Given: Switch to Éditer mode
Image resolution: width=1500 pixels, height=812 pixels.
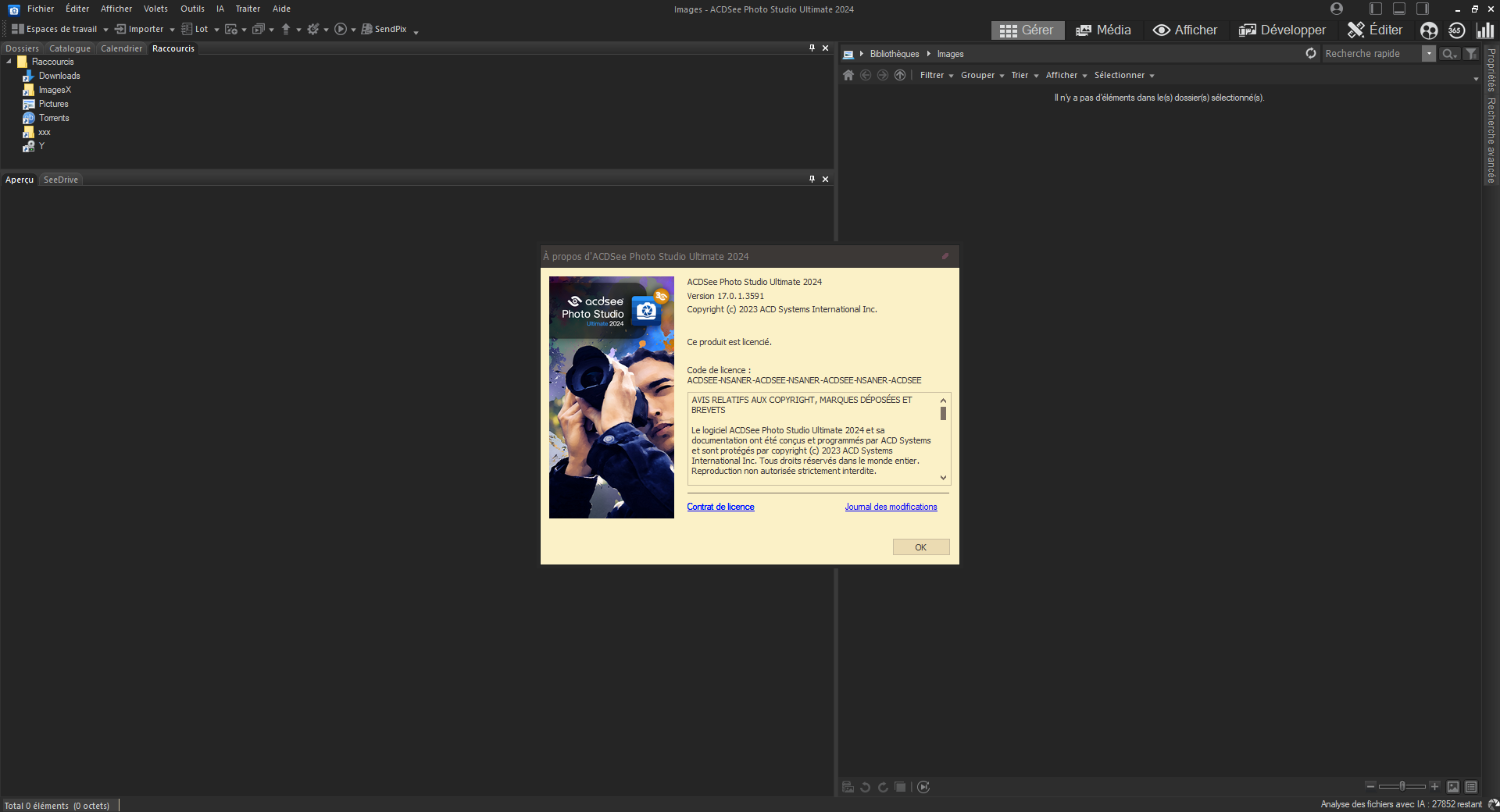Looking at the screenshot, I should 1375,30.
